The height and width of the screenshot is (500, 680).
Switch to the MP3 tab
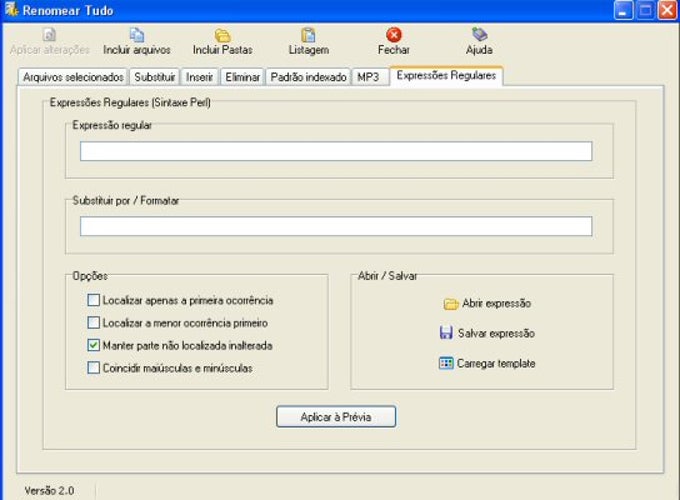pyautogui.click(x=370, y=77)
